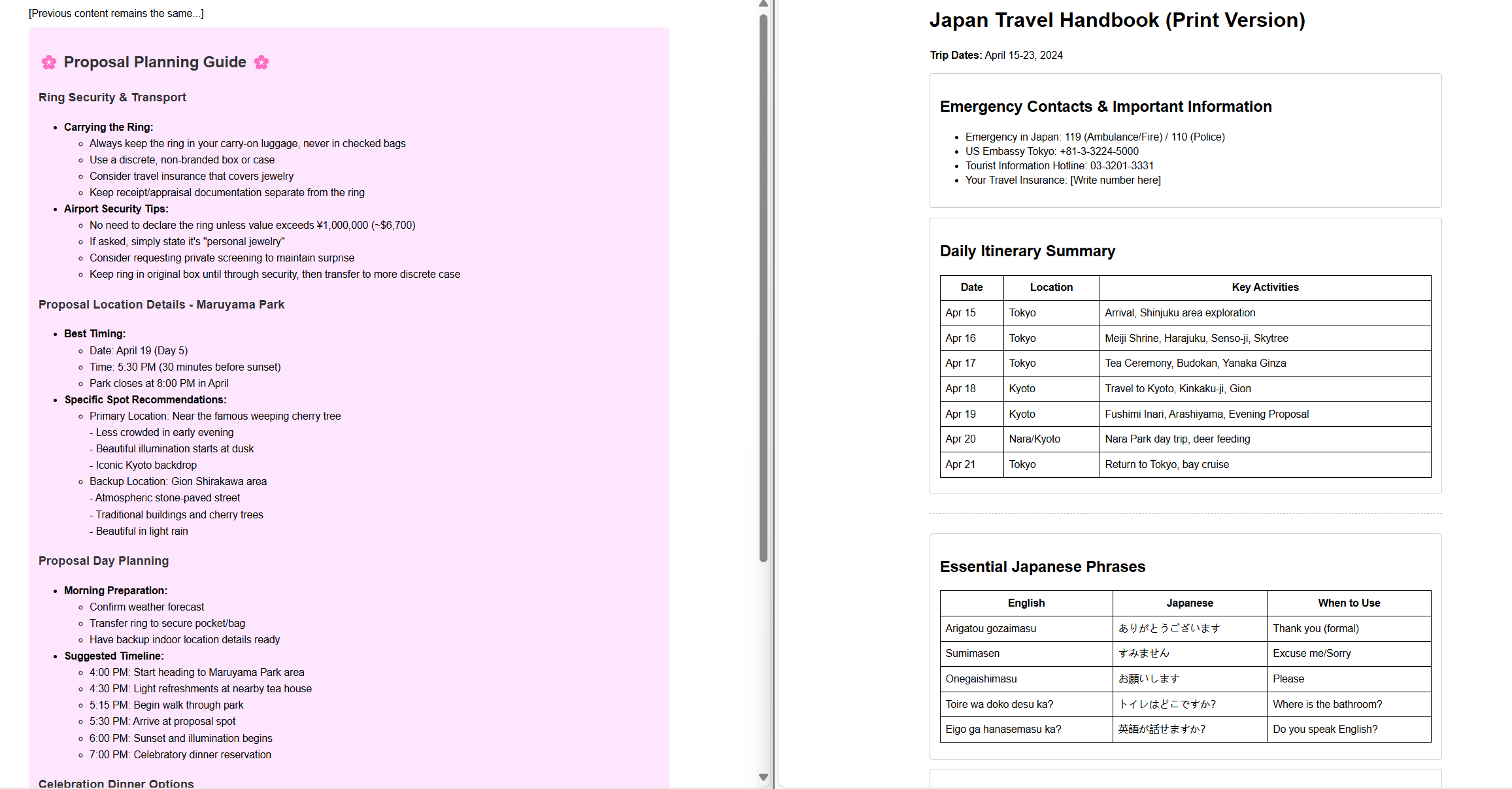Click the Daily Itinerary Summary heading
Screen dimensions: 1512x789
click(1027, 252)
